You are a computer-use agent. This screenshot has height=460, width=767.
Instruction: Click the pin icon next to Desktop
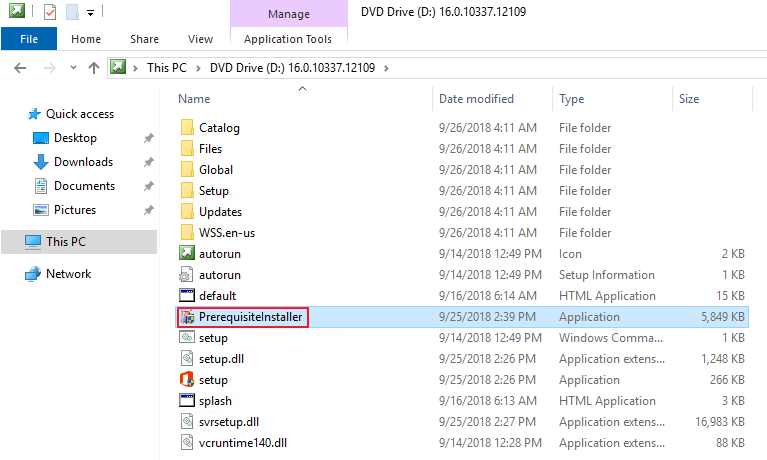149,138
